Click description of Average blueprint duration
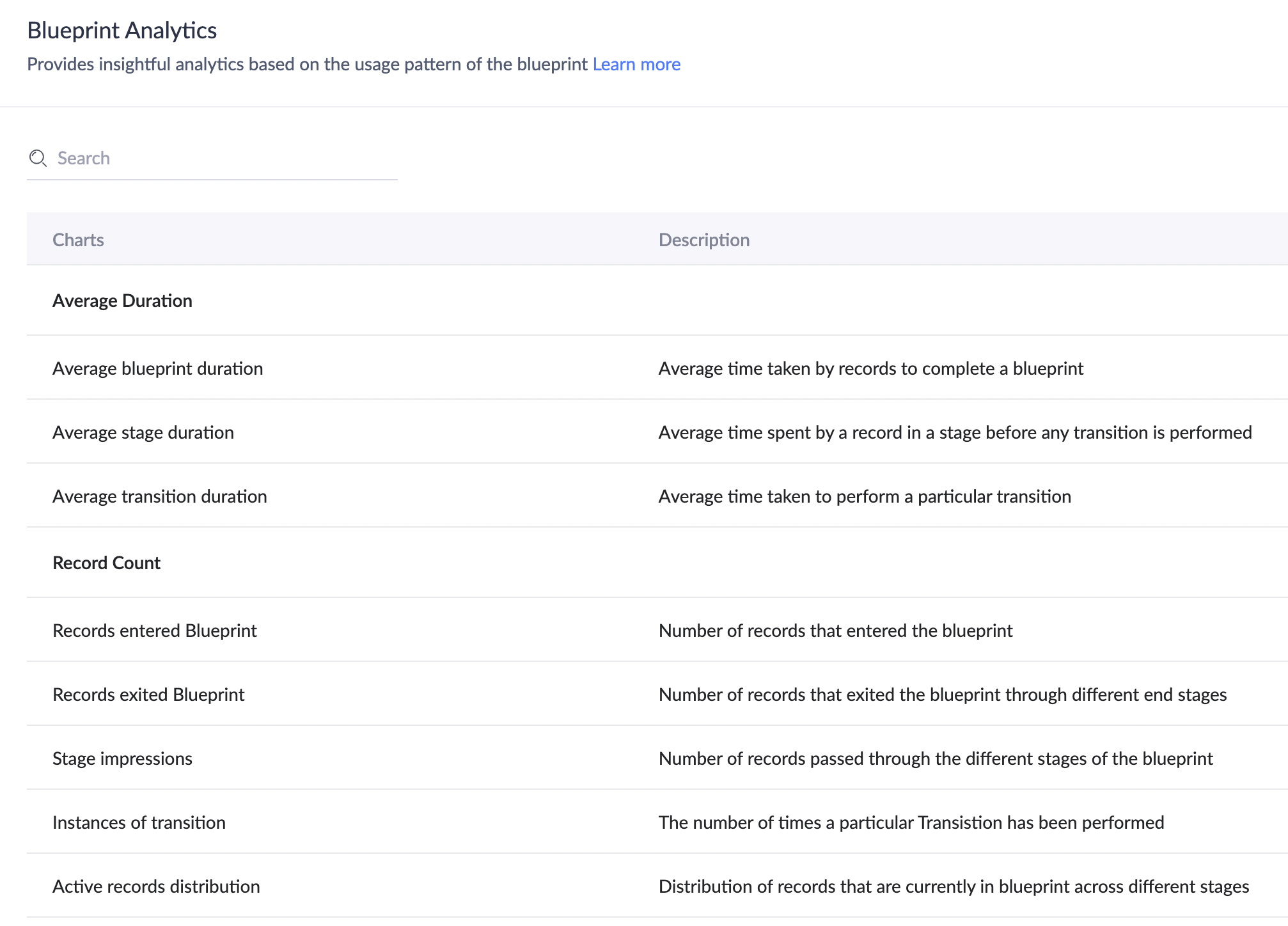Screen dimensions: 1288x926 click(870, 368)
